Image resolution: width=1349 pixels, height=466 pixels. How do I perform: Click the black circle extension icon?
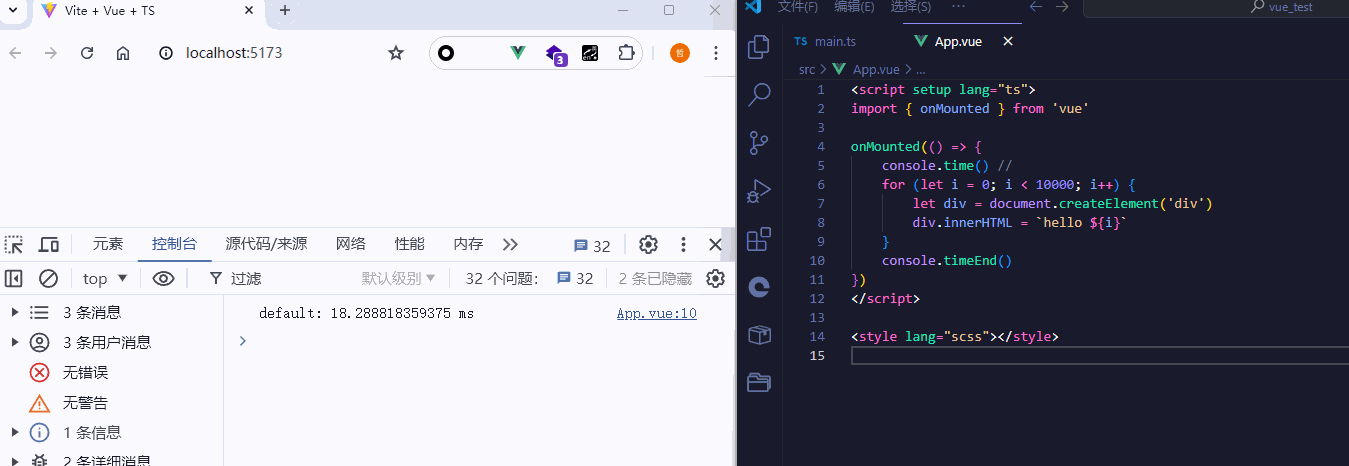(x=446, y=53)
